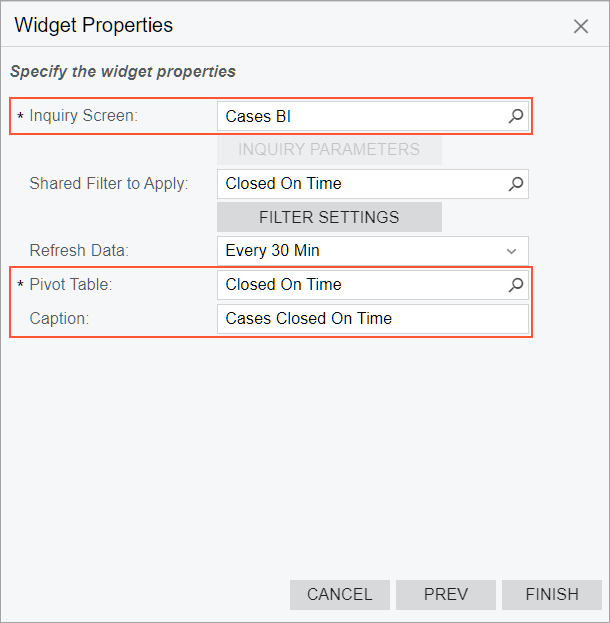Go back with the Prev button

(446, 594)
